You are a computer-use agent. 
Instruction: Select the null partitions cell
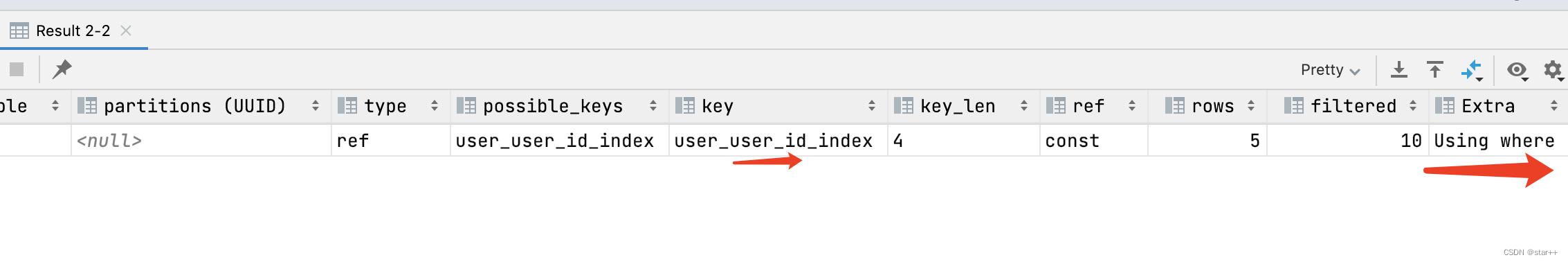(x=201, y=141)
